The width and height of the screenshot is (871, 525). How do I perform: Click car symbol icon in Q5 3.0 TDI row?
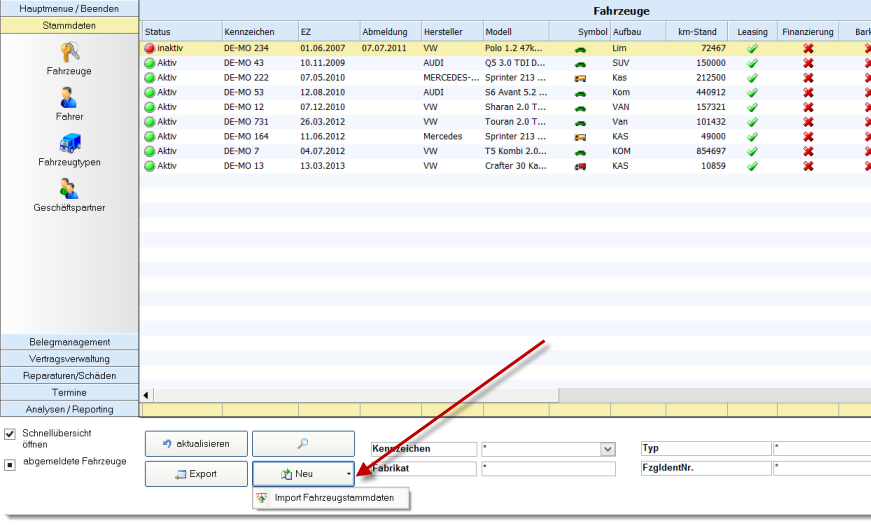point(580,64)
